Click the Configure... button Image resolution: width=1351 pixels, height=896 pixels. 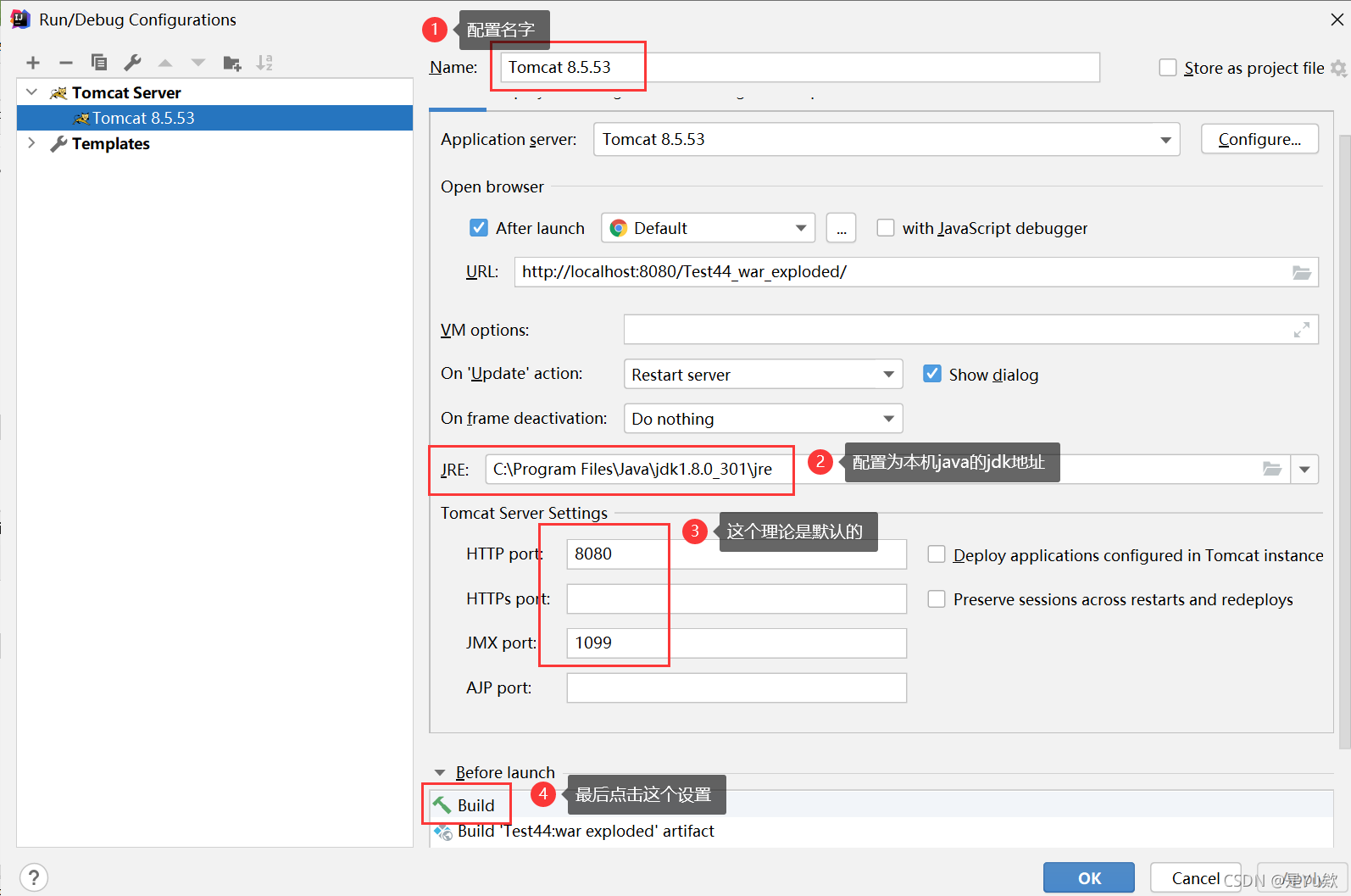[x=1259, y=139]
